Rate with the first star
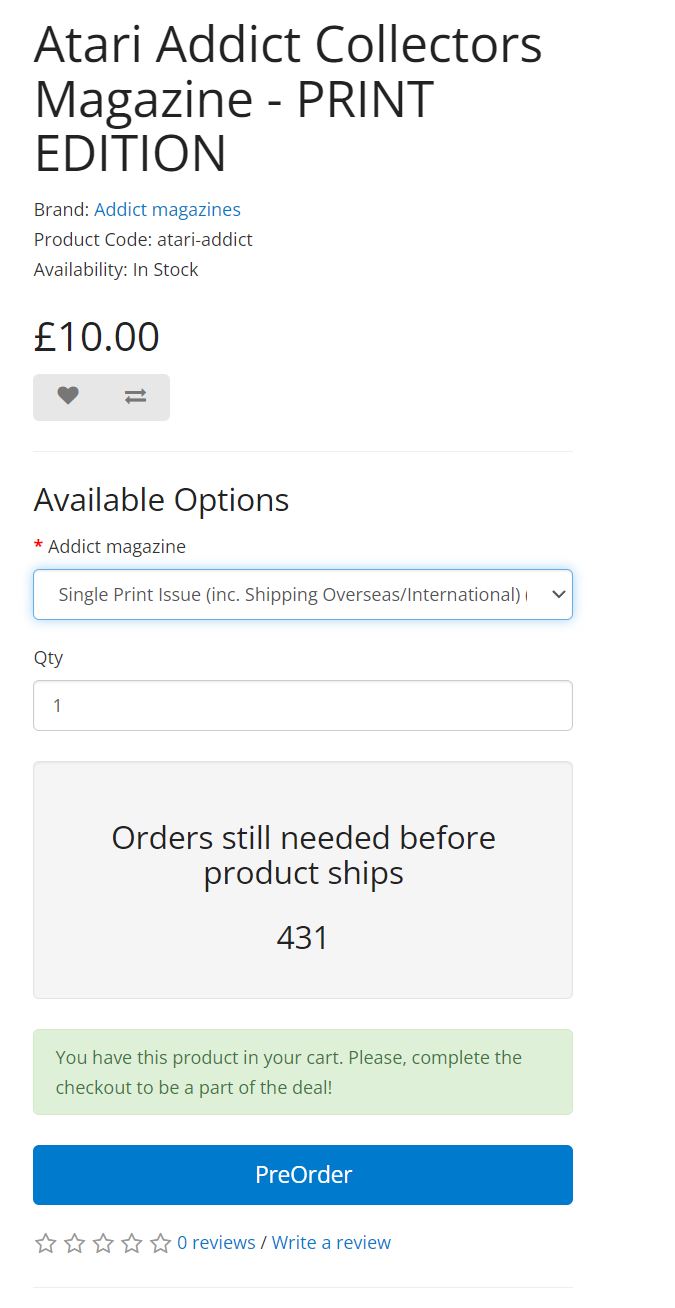Image resolution: width=675 pixels, height=1308 pixels. point(46,1243)
